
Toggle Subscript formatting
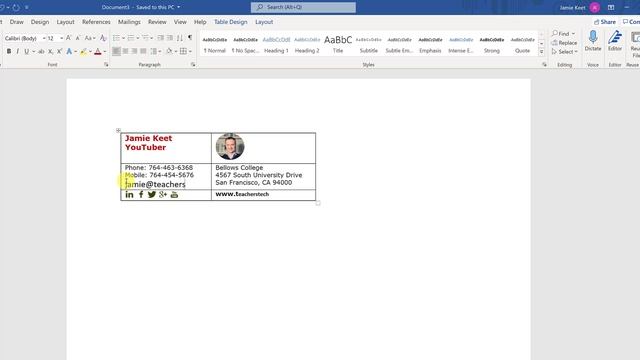[x=50, y=51]
